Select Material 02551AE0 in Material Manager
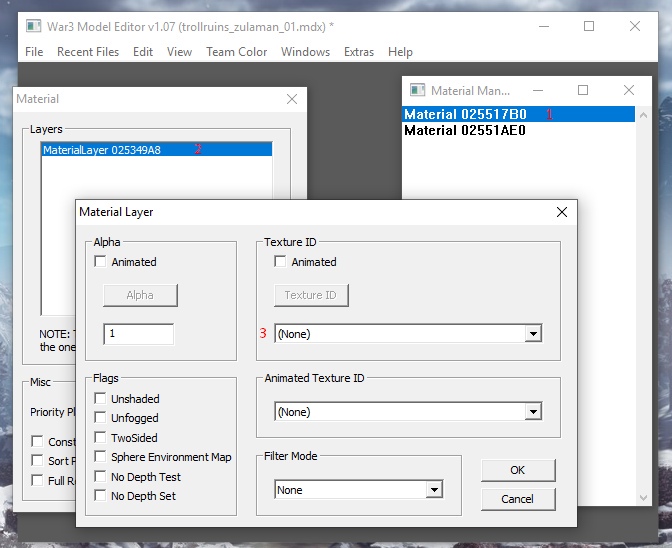Viewport: 672px width, 548px height. point(519,130)
